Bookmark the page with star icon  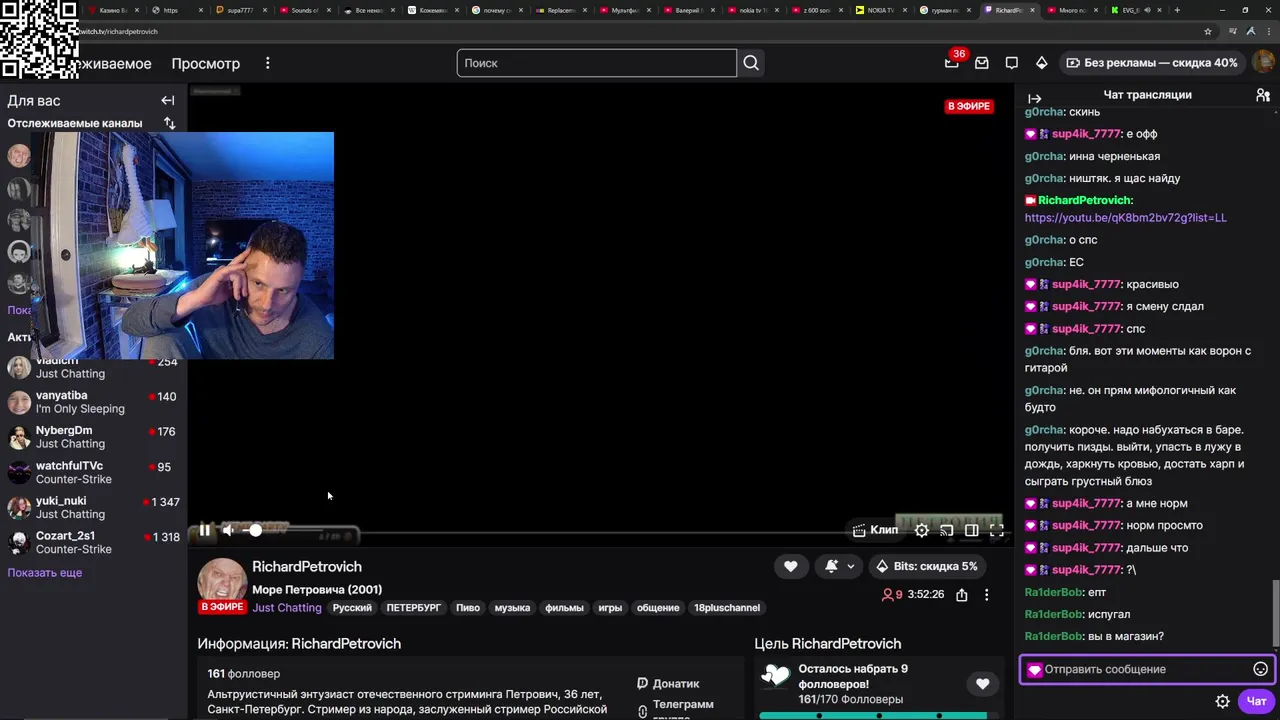click(1208, 31)
